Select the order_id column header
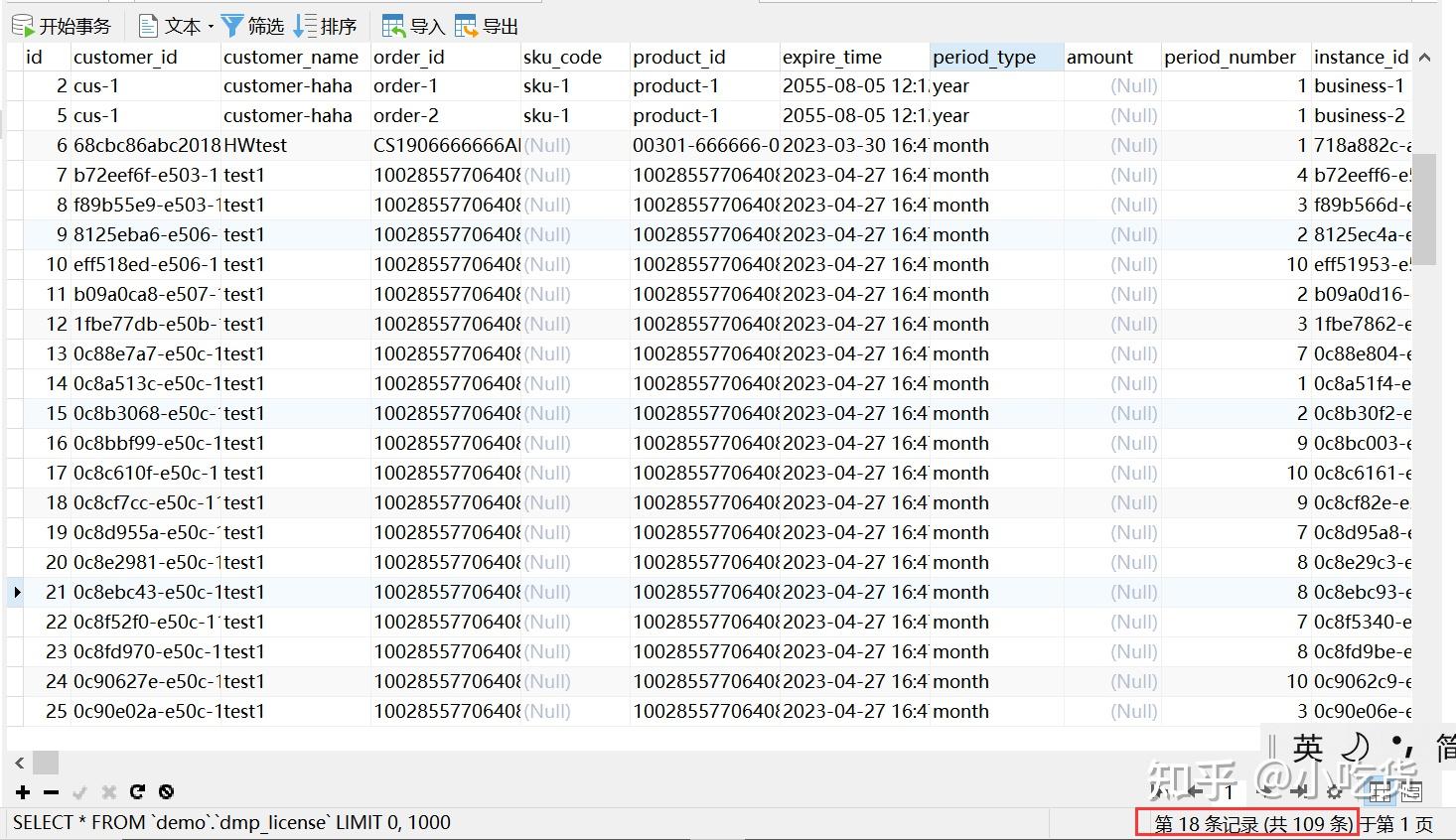 click(446, 57)
